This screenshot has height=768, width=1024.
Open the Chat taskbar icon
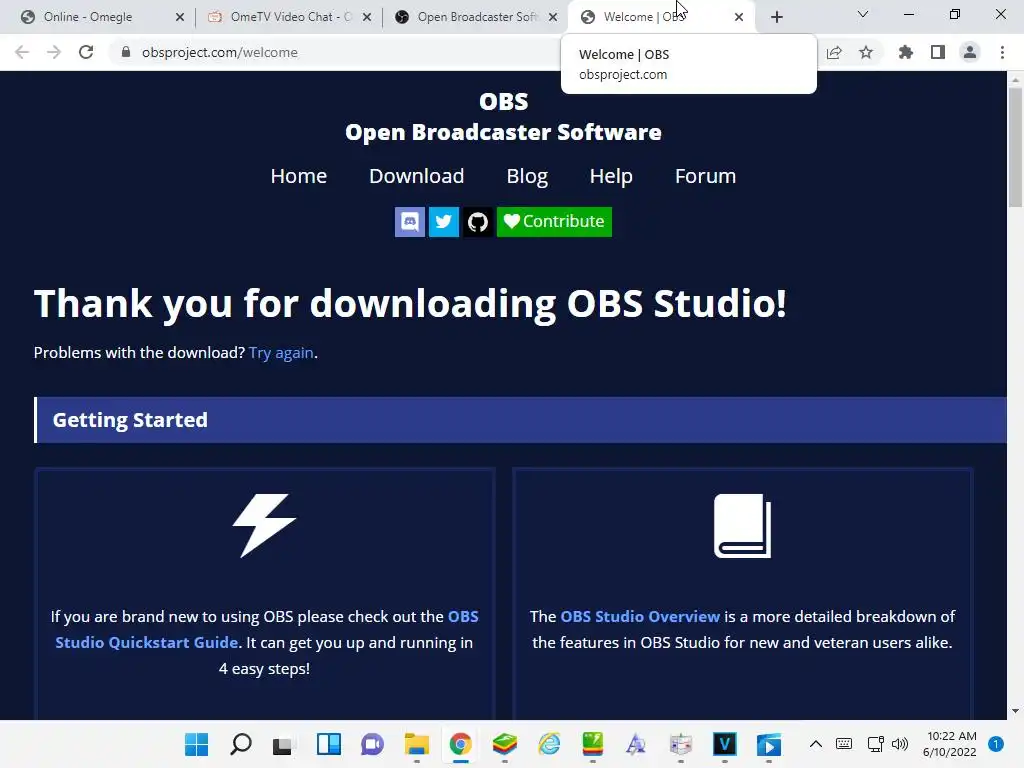pyautogui.click(x=372, y=744)
